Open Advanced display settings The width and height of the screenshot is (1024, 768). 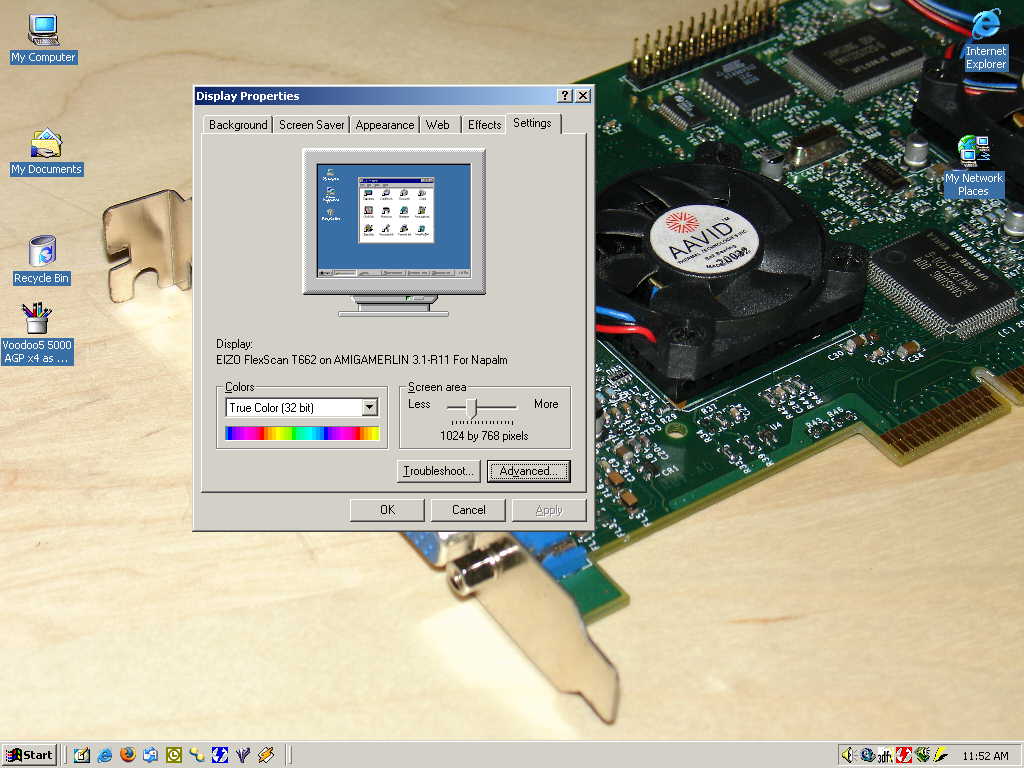(x=528, y=471)
